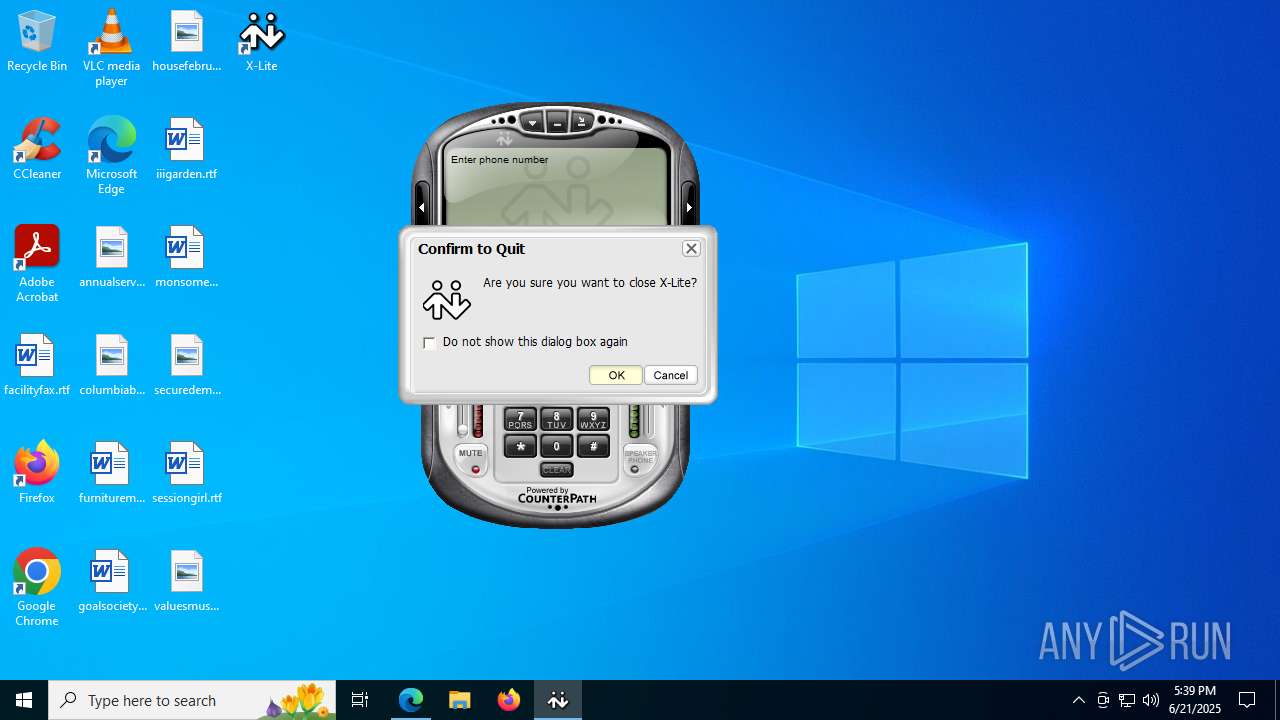The width and height of the screenshot is (1280, 720).
Task: Click X-Lite minimize-to-tray arrow icon
Action: (582, 123)
